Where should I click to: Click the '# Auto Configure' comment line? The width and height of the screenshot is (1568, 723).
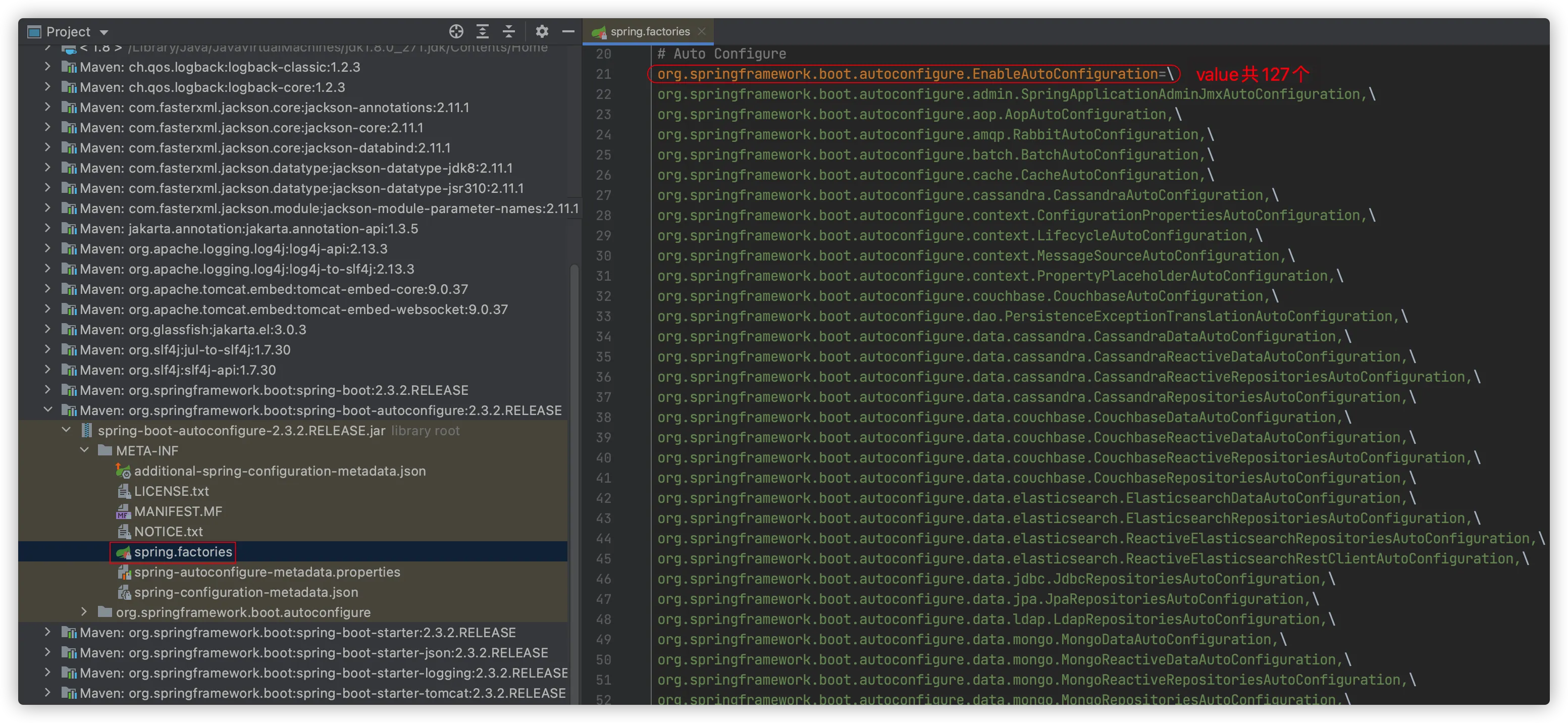point(721,54)
